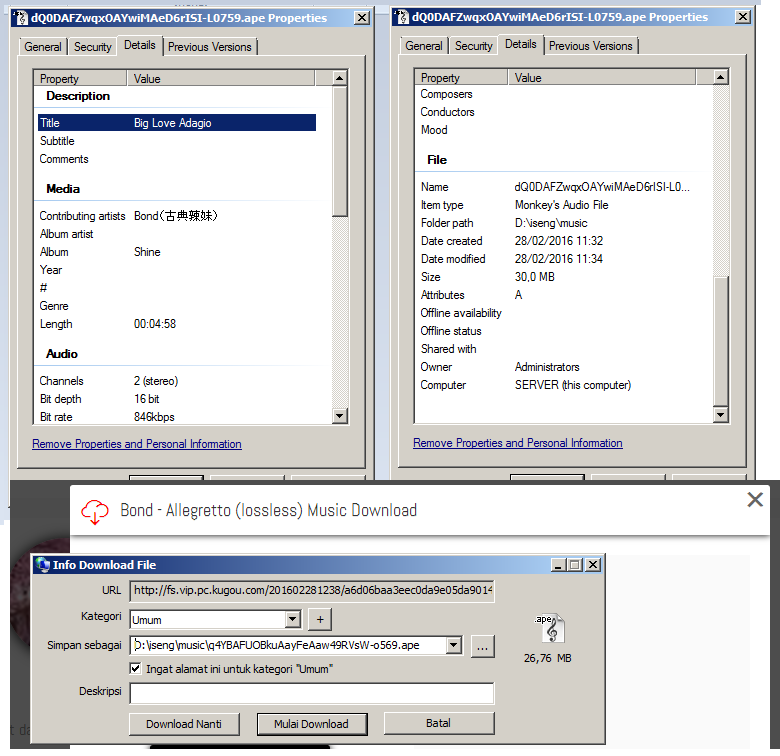Click the Info Download File title globe icon

click(x=43, y=565)
